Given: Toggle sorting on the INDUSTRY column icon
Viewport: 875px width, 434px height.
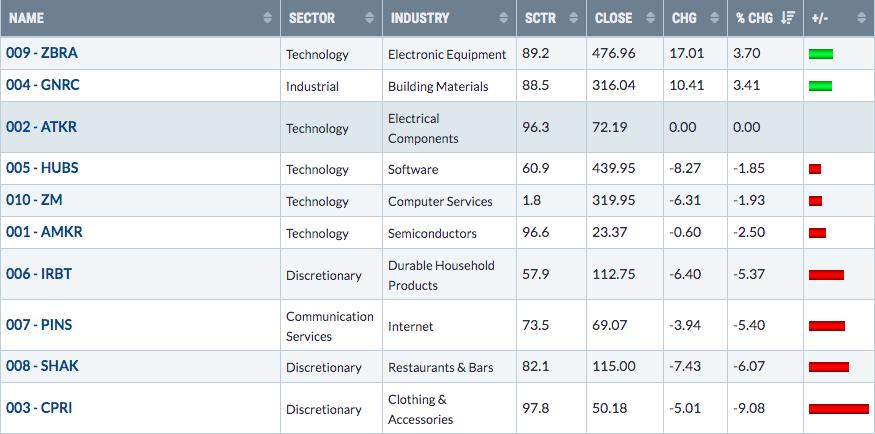Looking at the screenshot, I should (x=503, y=18).
